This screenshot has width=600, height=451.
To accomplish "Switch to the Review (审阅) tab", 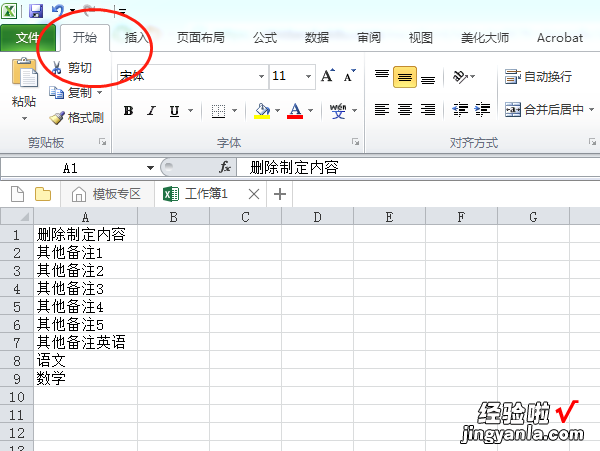I will click(369, 37).
